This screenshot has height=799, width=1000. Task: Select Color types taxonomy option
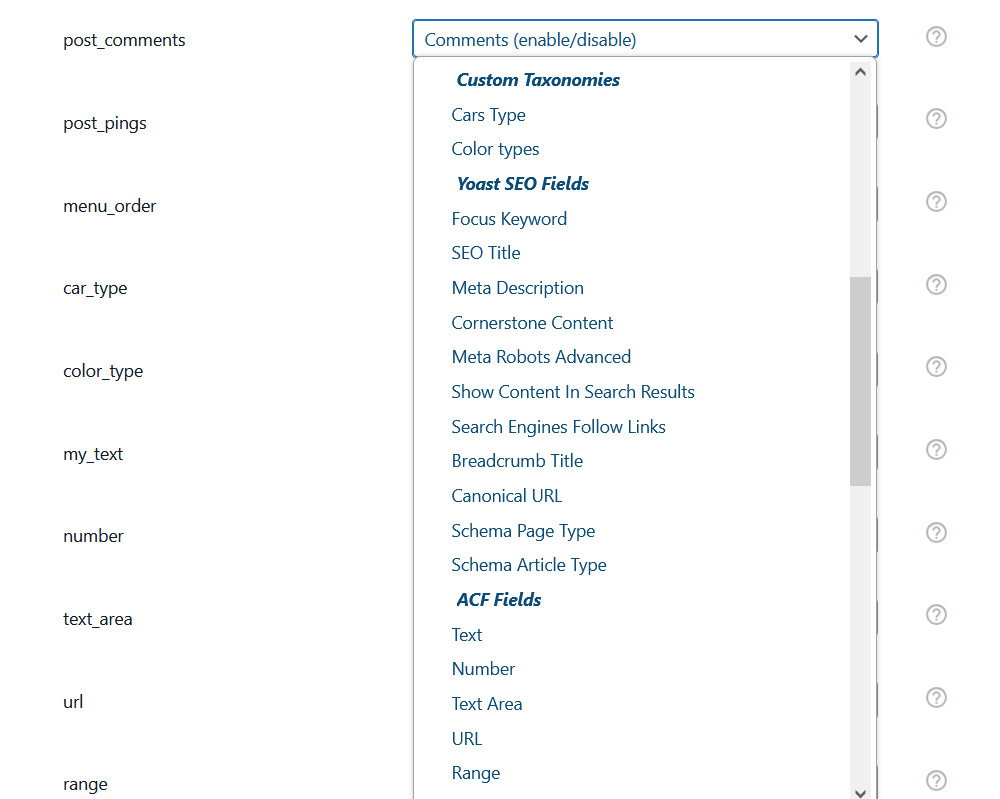click(495, 149)
